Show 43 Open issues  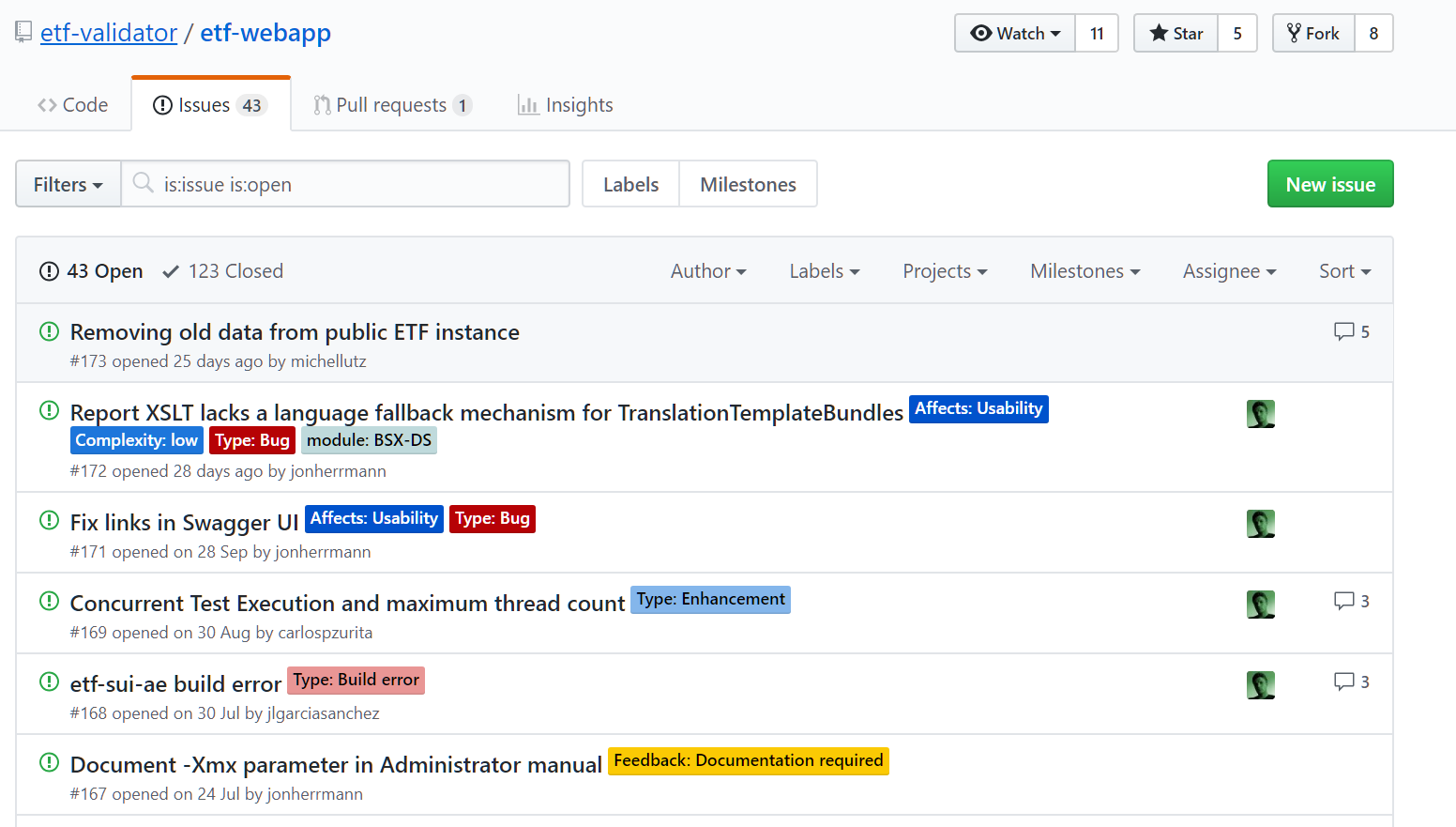(x=91, y=271)
